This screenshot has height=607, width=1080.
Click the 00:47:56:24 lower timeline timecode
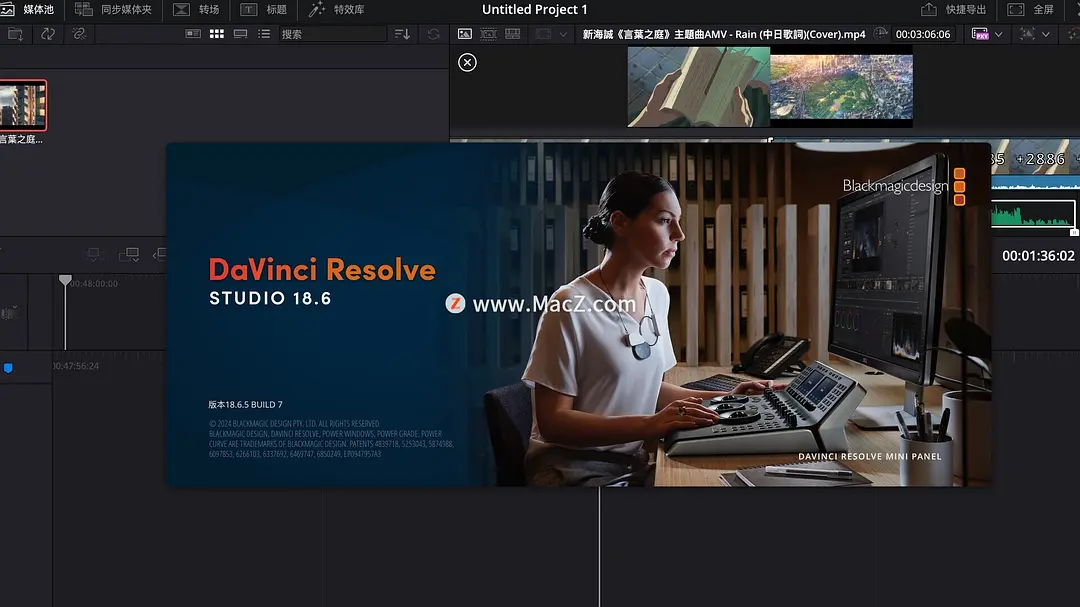coord(76,366)
